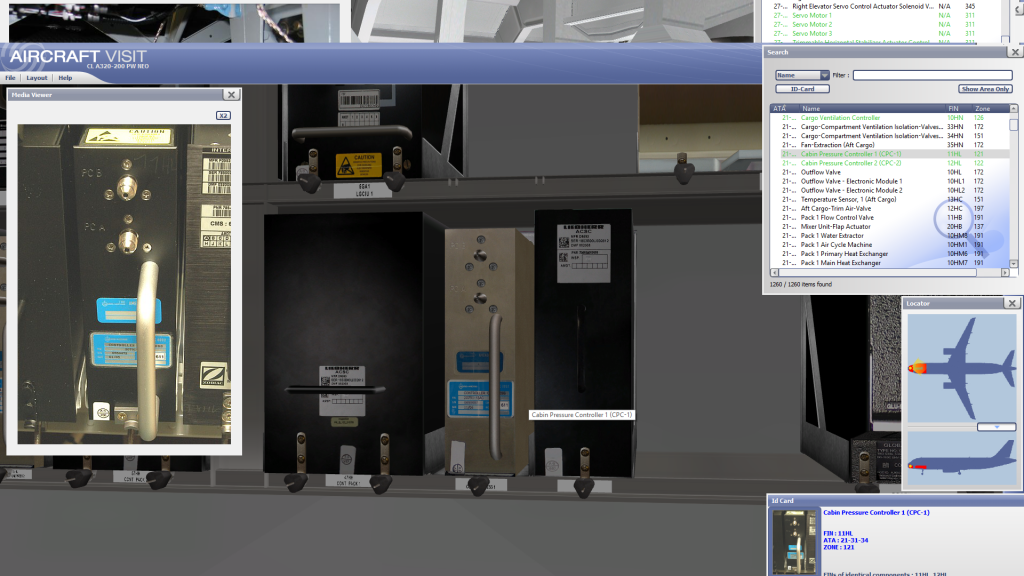Click the Show Area Only button

click(985, 89)
